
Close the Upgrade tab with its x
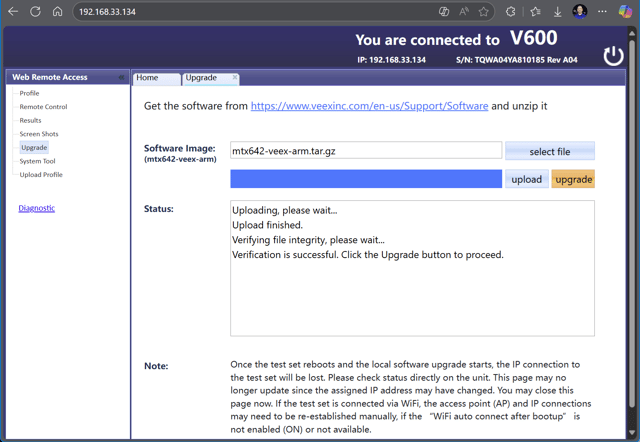[x=235, y=77]
